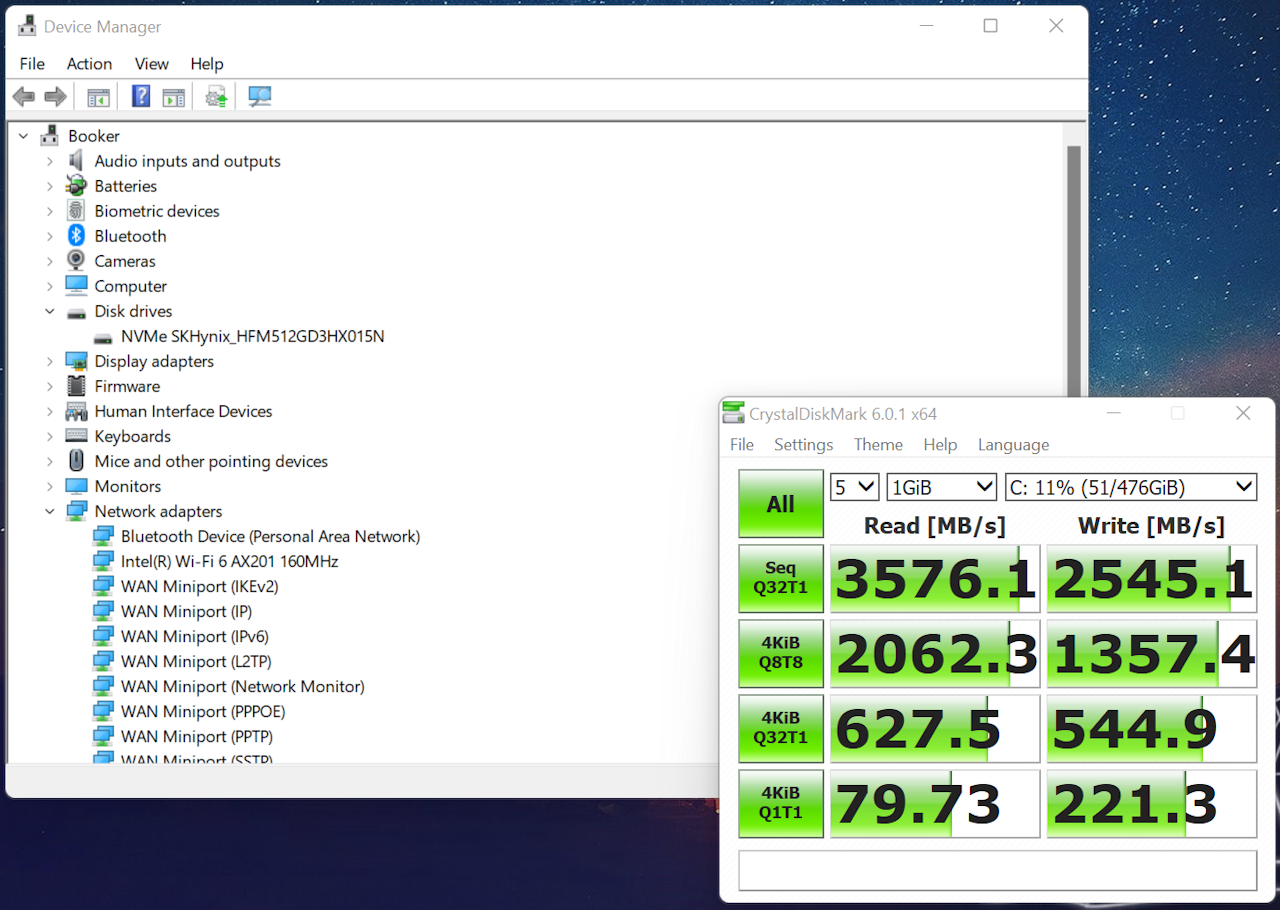Click the 4KiB Q1T1 write value 221.3
Image resolution: width=1280 pixels, height=910 pixels.
click(1152, 803)
